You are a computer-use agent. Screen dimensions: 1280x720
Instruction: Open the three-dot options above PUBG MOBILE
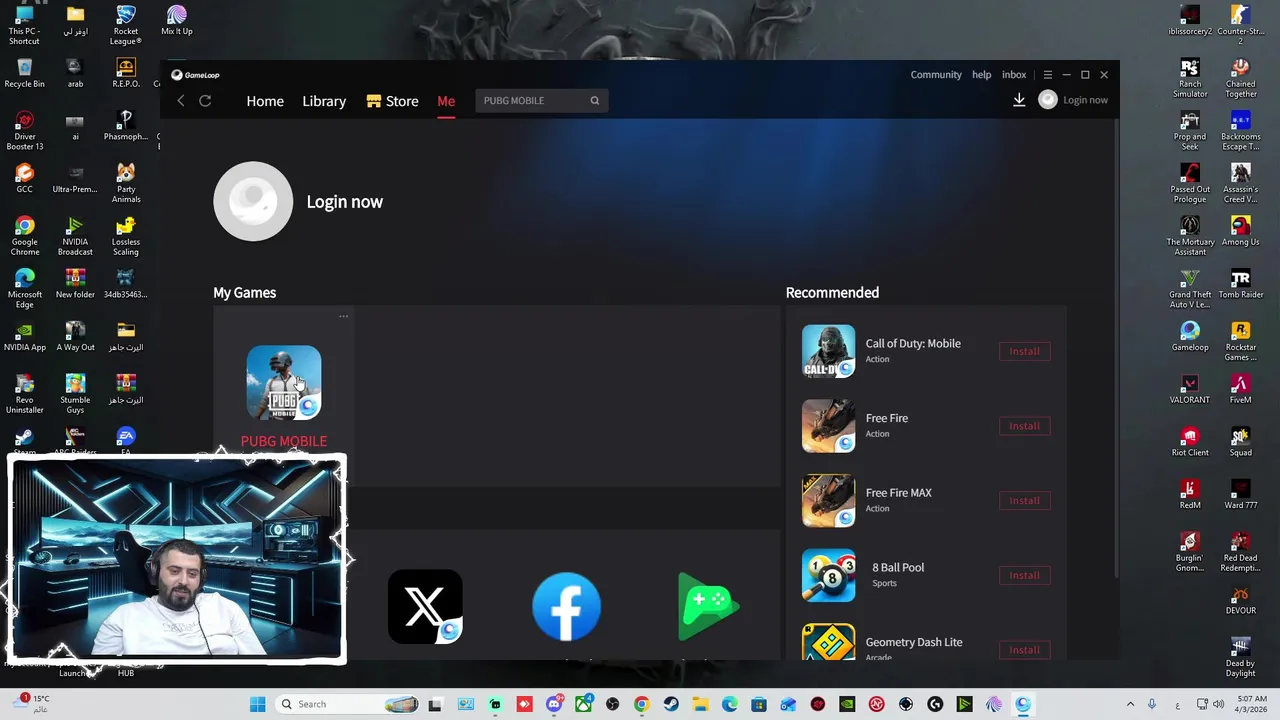click(343, 316)
